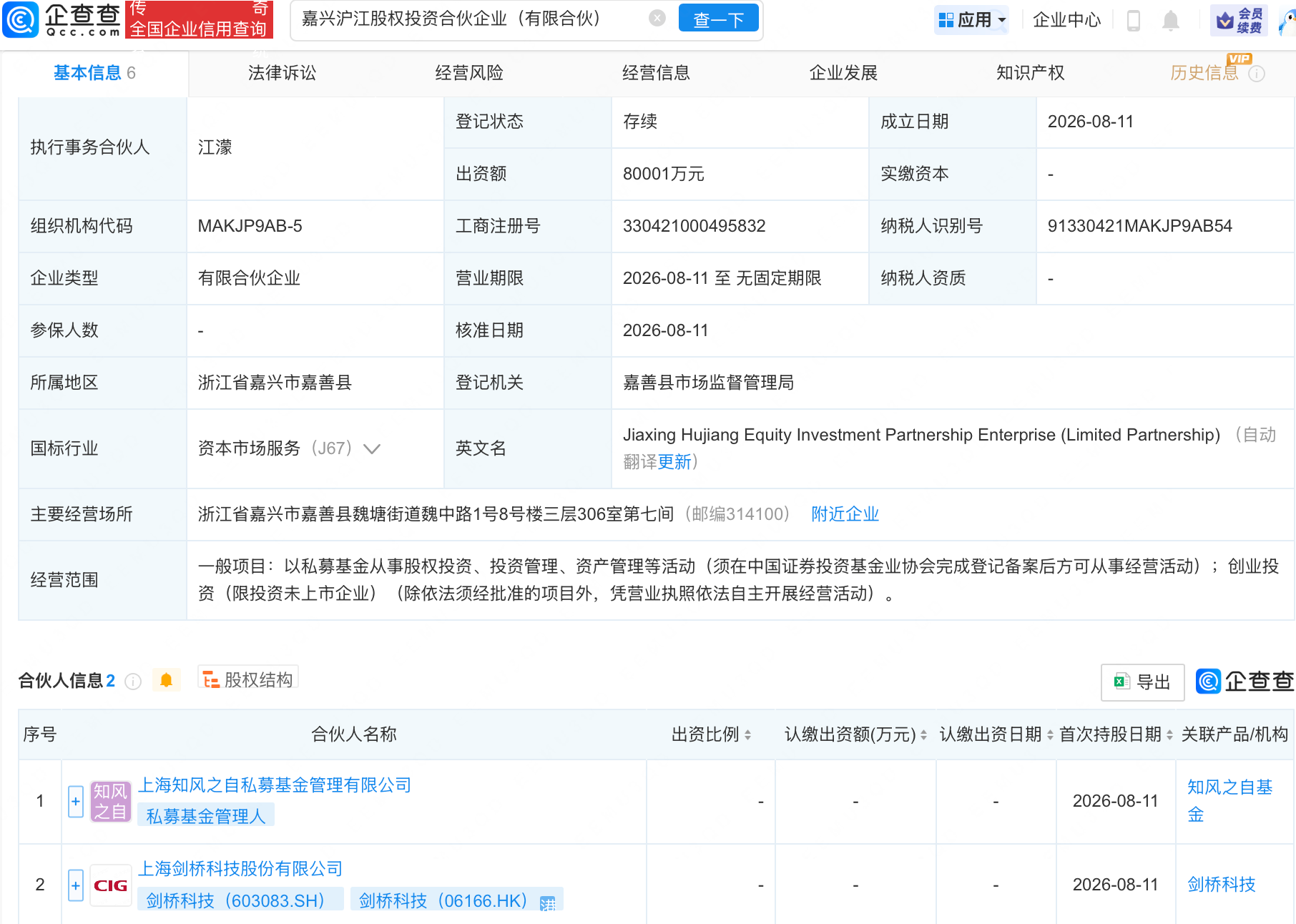1296x924 pixels.
Task: Sort by 首次持股日期 column
Action: 1169,735
